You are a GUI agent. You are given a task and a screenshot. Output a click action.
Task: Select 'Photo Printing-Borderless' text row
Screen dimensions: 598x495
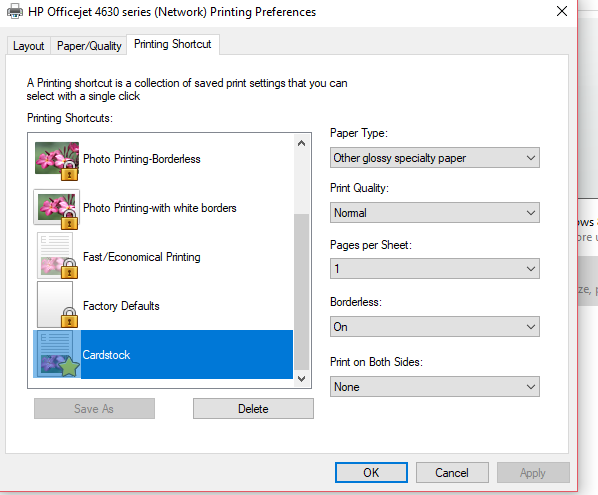coord(141,159)
